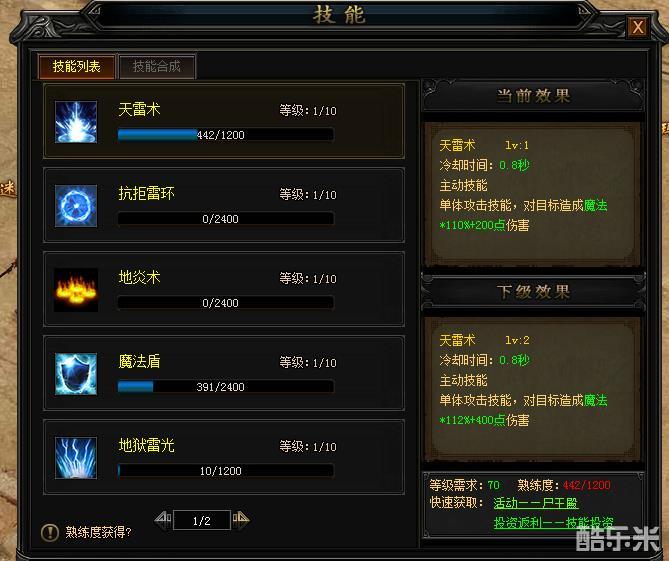
Task: Select the 地炎术 flame skill icon
Action: point(76,290)
